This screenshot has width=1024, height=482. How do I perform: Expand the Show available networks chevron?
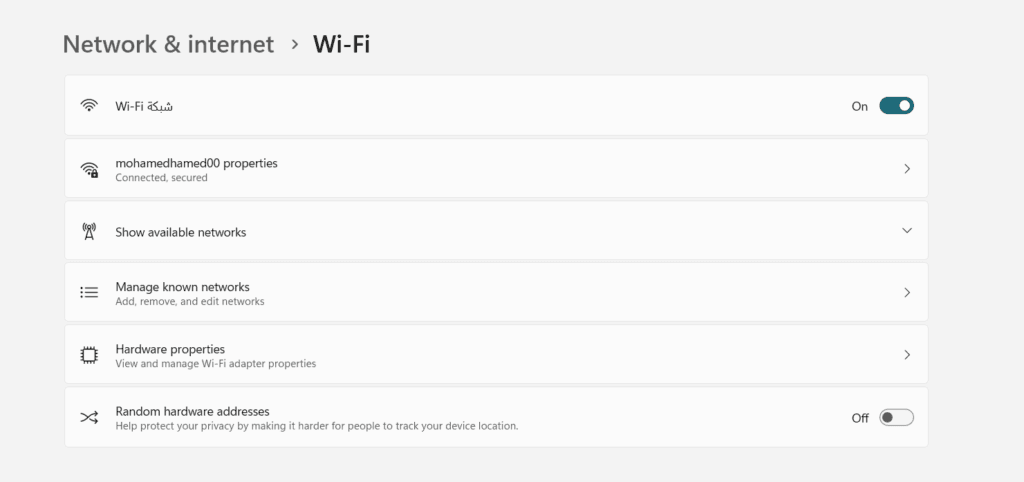coord(907,231)
